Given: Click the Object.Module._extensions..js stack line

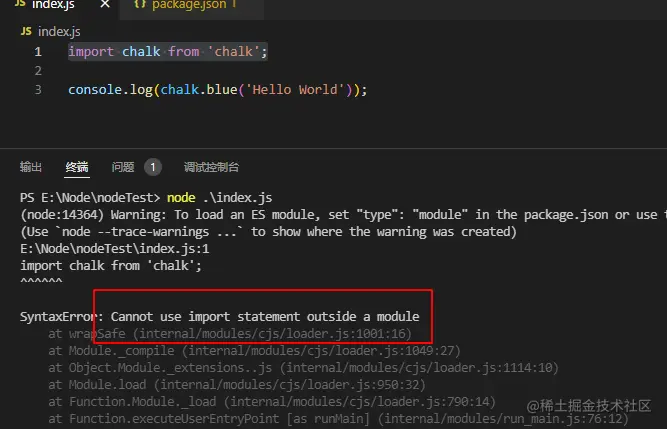Looking at the screenshot, I should [303, 368].
